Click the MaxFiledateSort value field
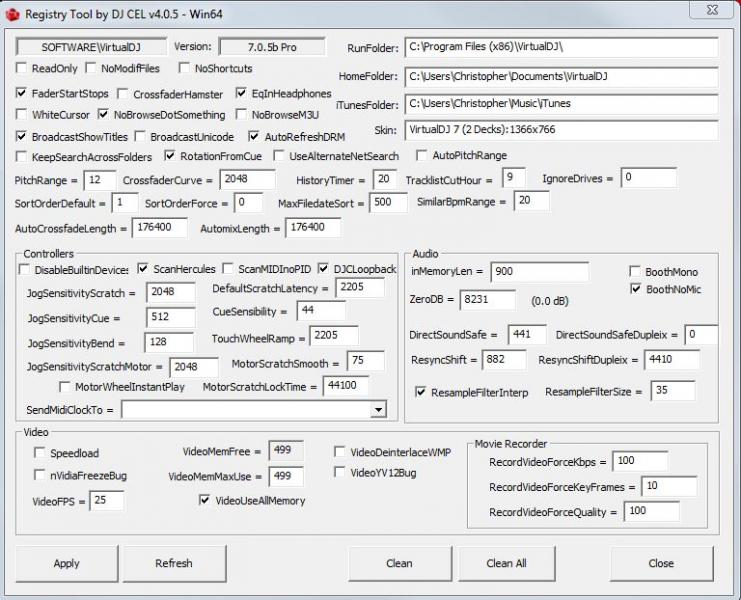The image size is (741, 600). (388, 202)
